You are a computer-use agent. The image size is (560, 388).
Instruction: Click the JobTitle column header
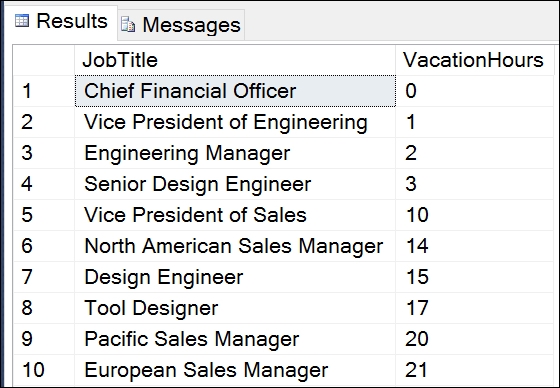[235, 60]
